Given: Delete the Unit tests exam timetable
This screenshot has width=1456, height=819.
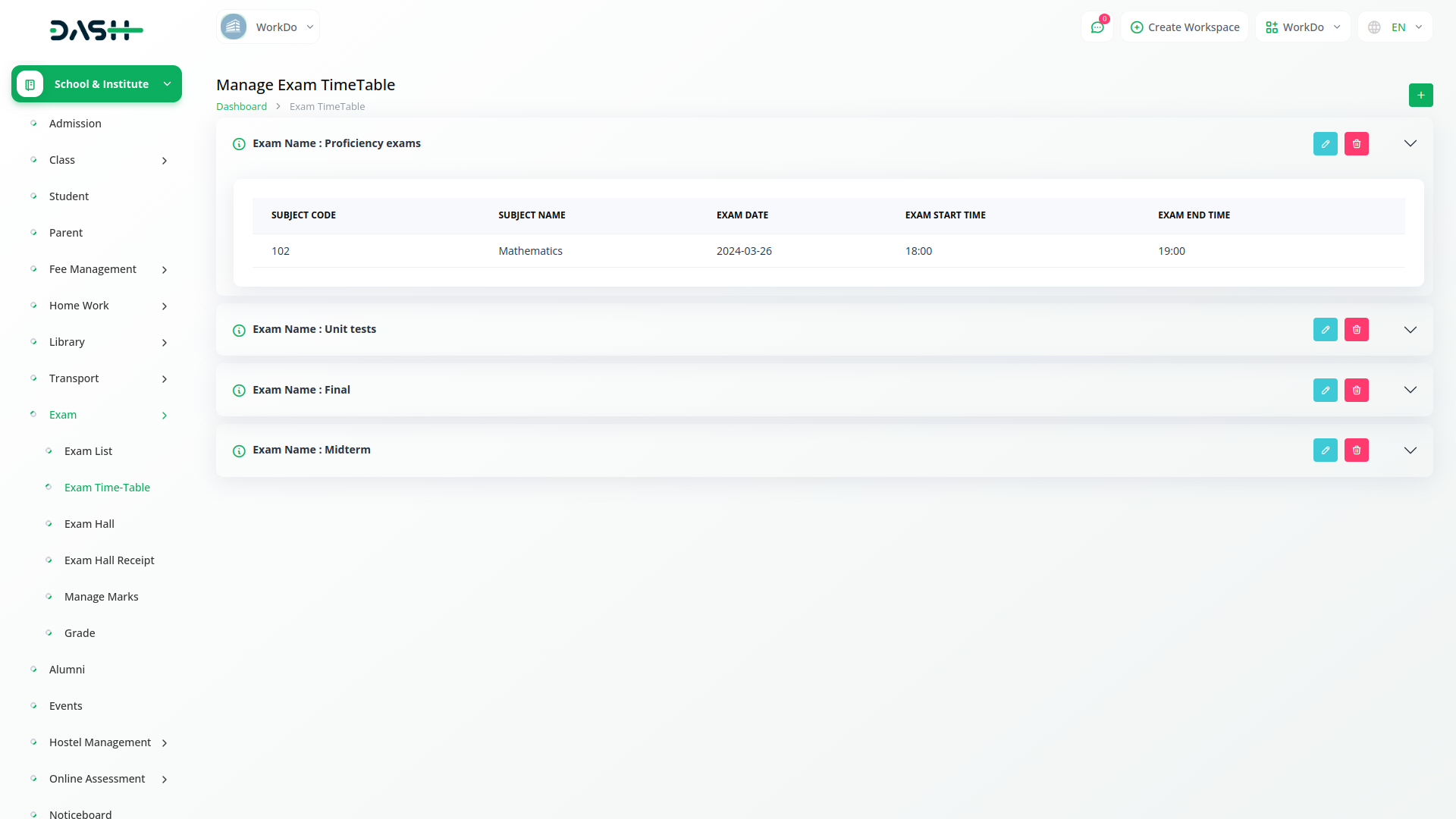Looking at the screenshot, I should [x=1356, y=329].
